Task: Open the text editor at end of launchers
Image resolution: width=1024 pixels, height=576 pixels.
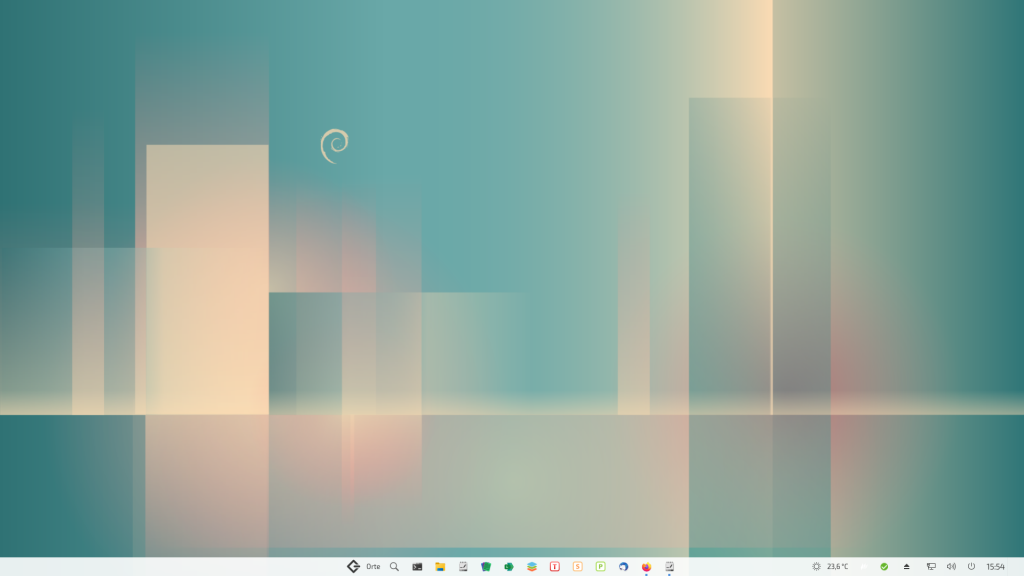Action: point(670,566)
